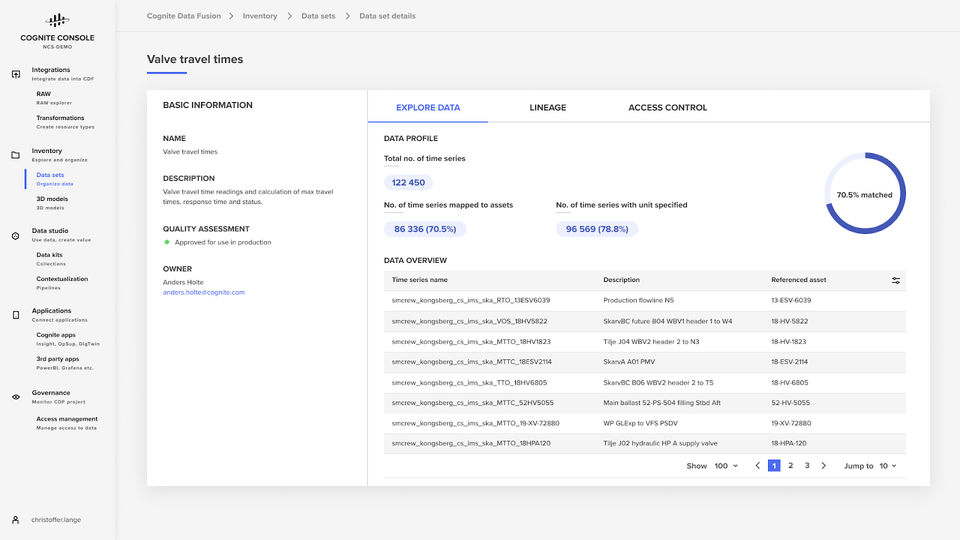
Task: Switch to the Lineage tab
Action: (548, 108)
